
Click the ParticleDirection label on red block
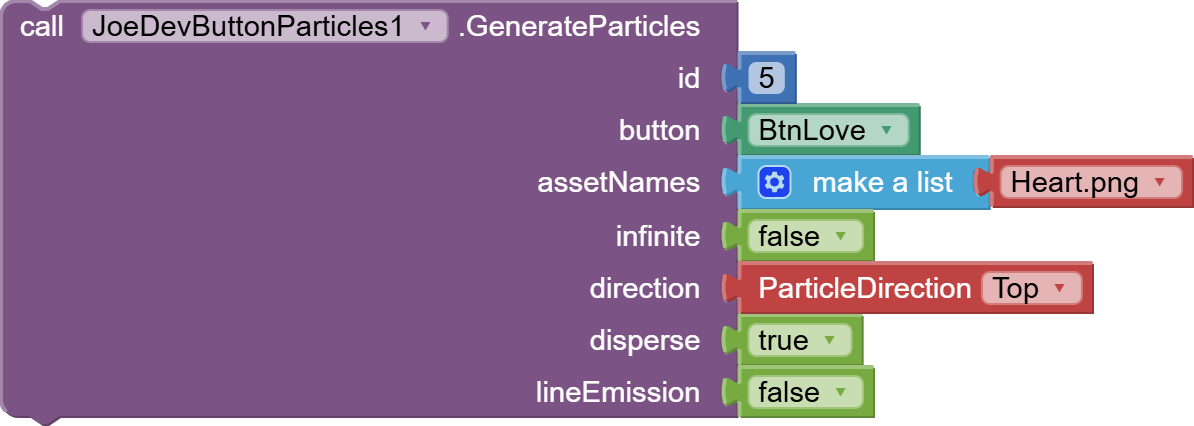864,289
